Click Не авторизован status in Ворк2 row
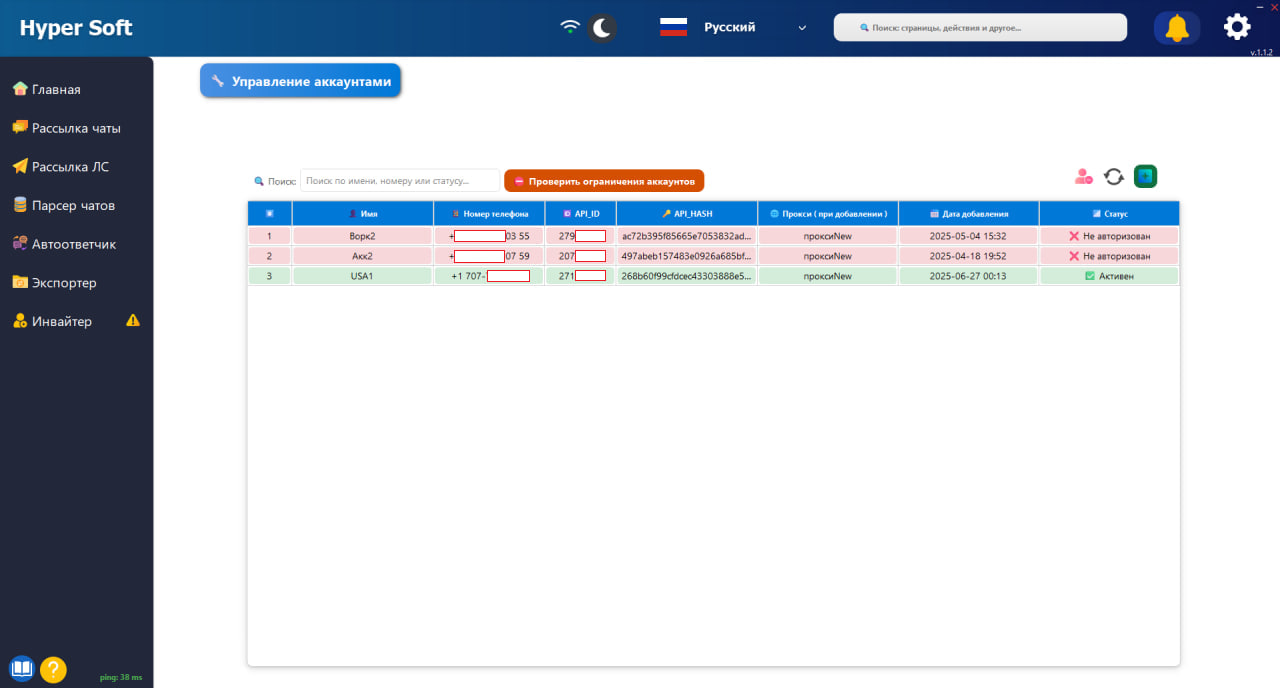 [x=1109, y=236]
